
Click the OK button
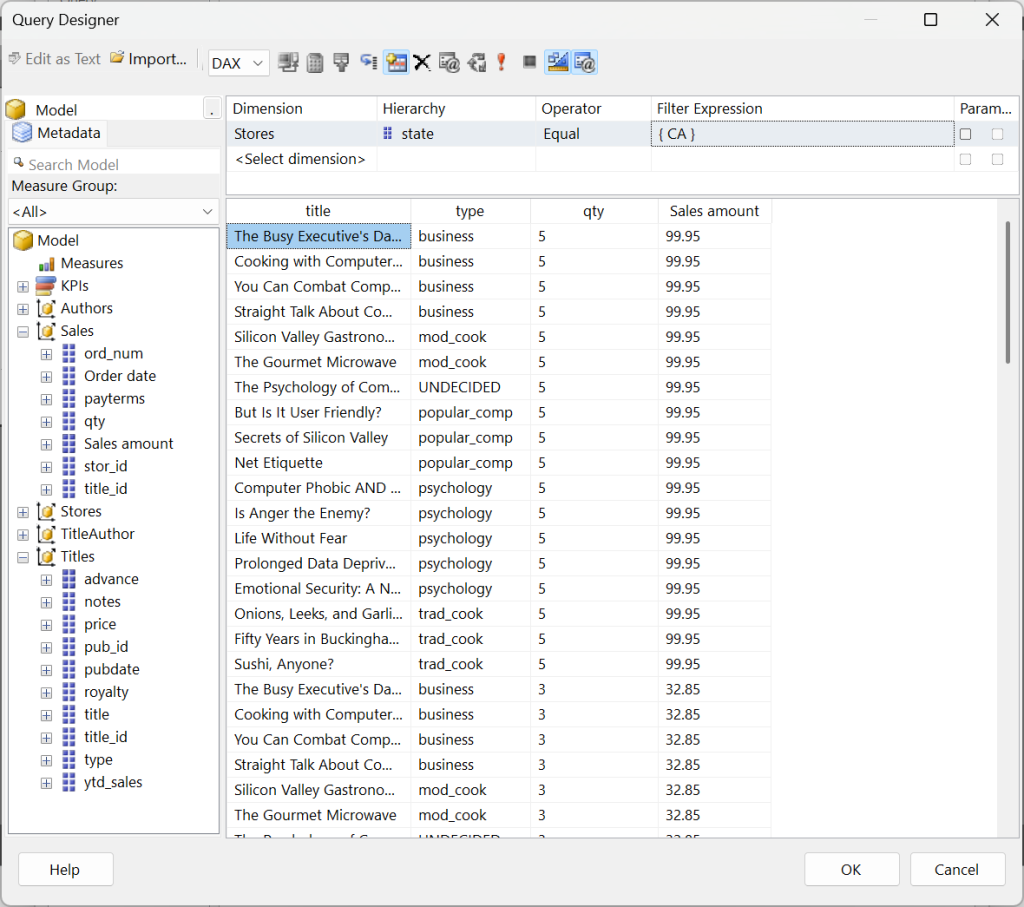pyautogui.click(x=851, y=869)
